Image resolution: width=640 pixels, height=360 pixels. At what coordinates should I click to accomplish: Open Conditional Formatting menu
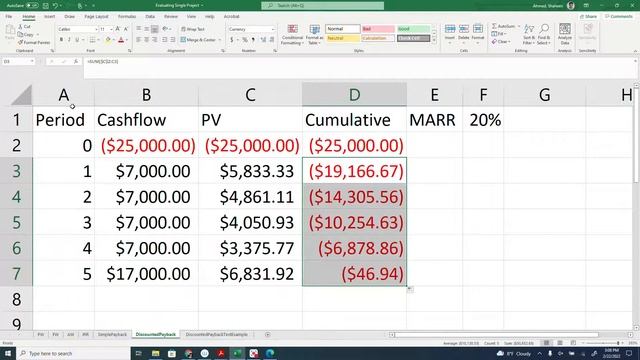[292, 34]
